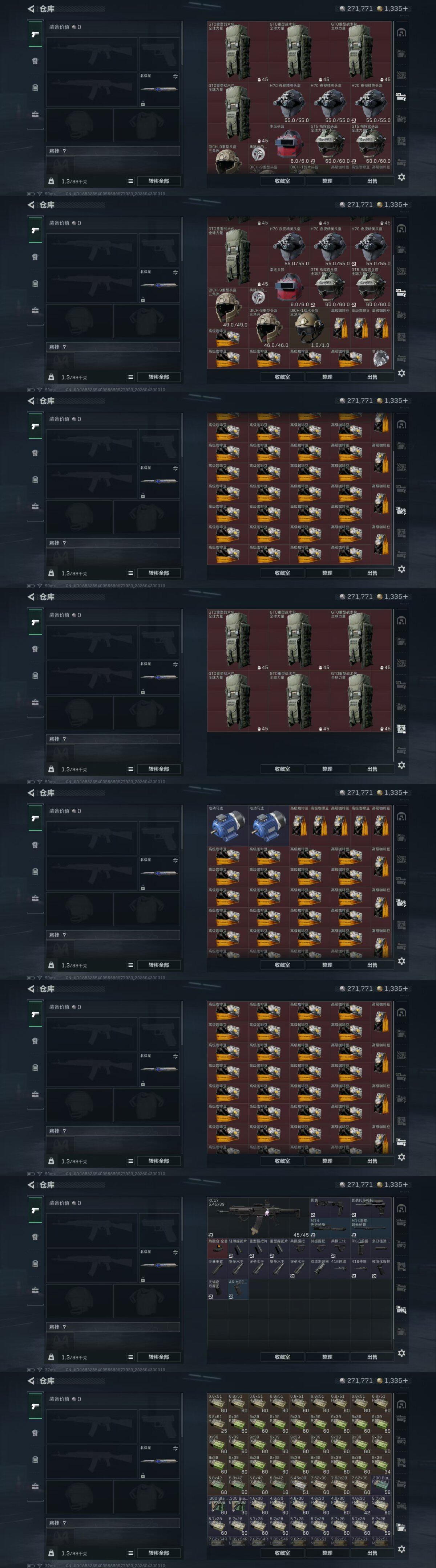Viewport: 436px width, 1568px height.
Task: Open the 胸挂 question mark on KC17 screen
Action: pyautogui.click(x=64, y=1327)
